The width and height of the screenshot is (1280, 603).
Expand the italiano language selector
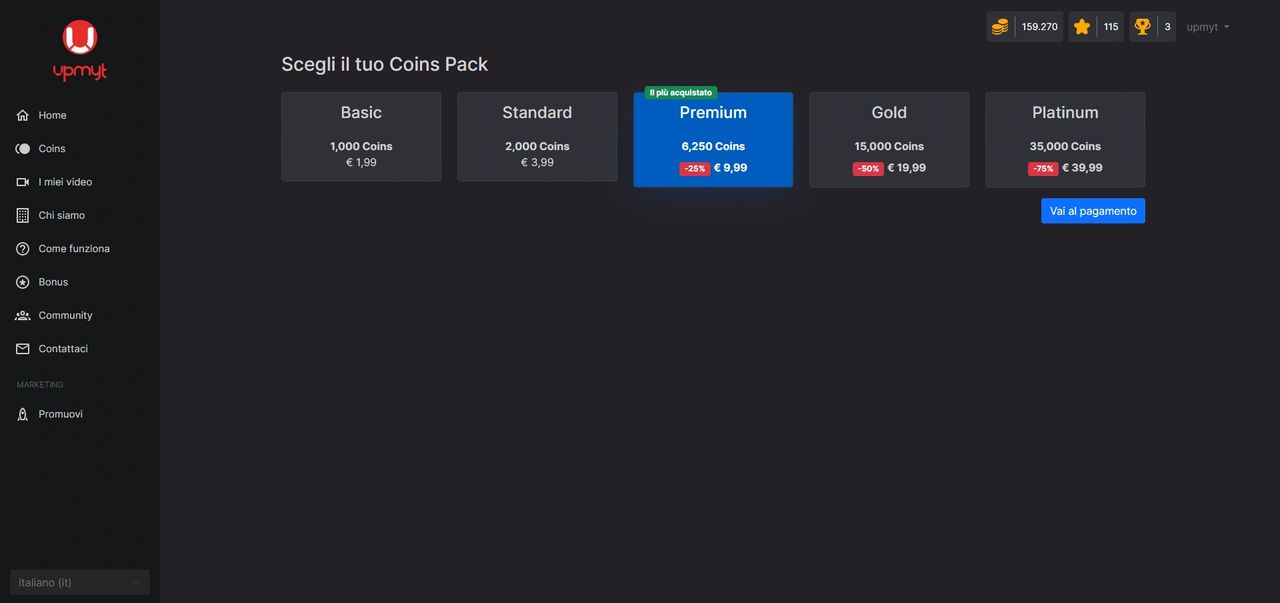pos(79,582)
